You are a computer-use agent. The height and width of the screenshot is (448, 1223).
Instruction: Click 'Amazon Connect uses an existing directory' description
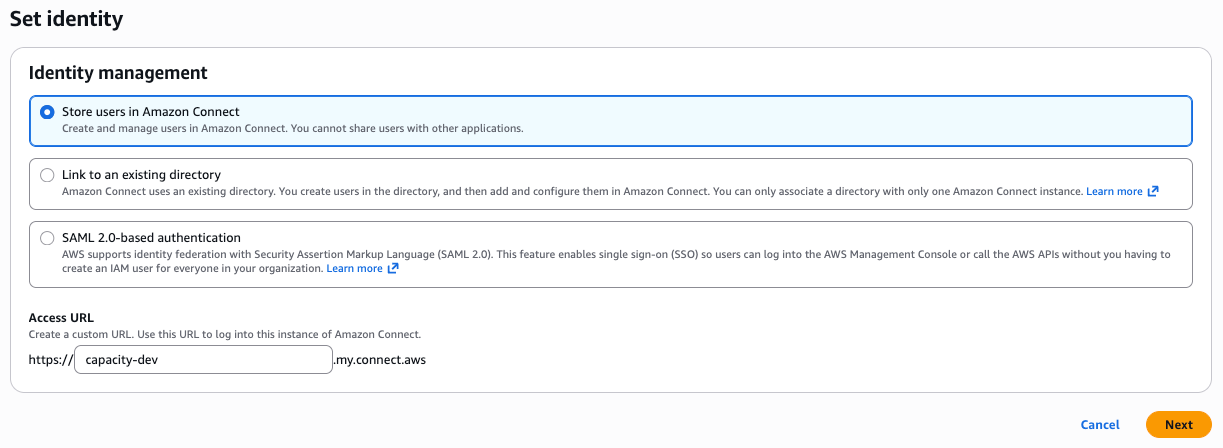click(x=572, y=191)
